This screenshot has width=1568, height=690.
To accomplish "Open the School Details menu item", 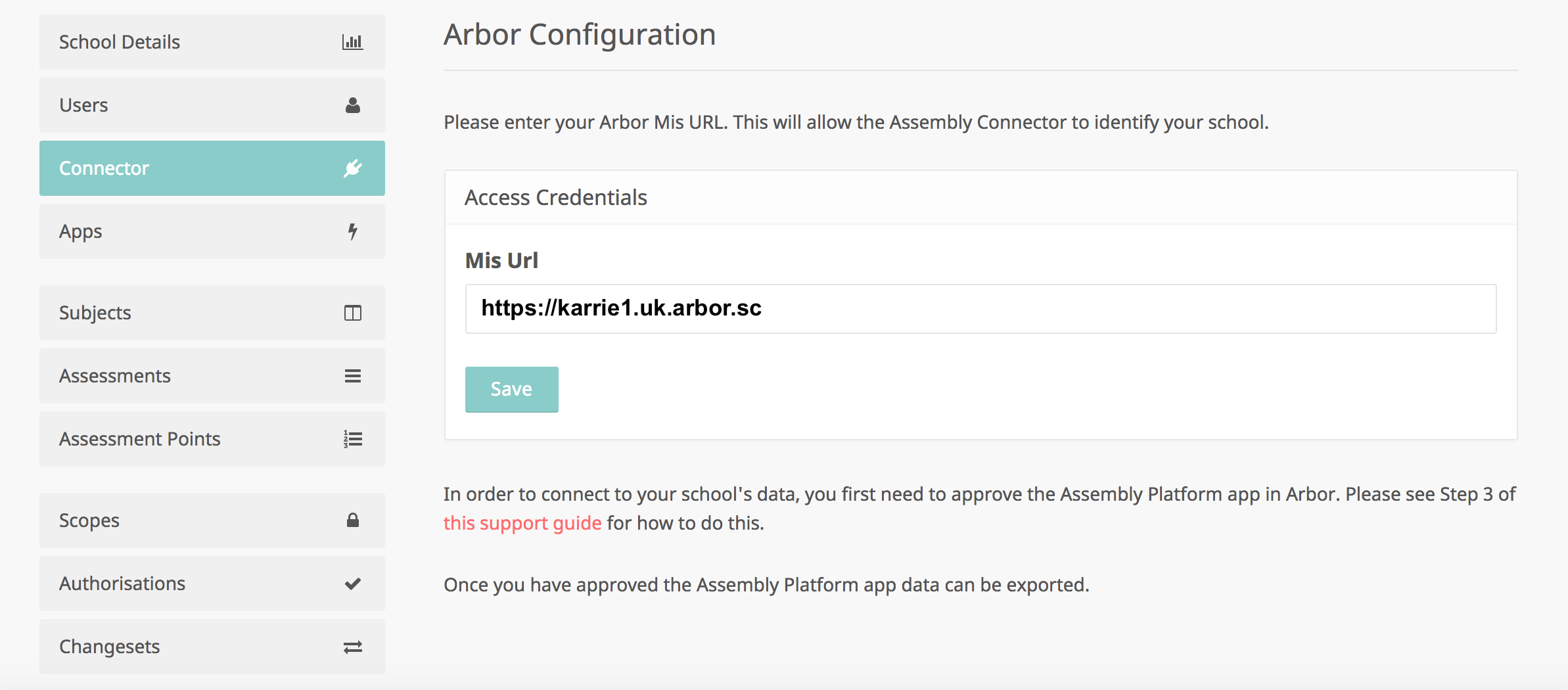I will pyautogui.click(x=120, y=42).
